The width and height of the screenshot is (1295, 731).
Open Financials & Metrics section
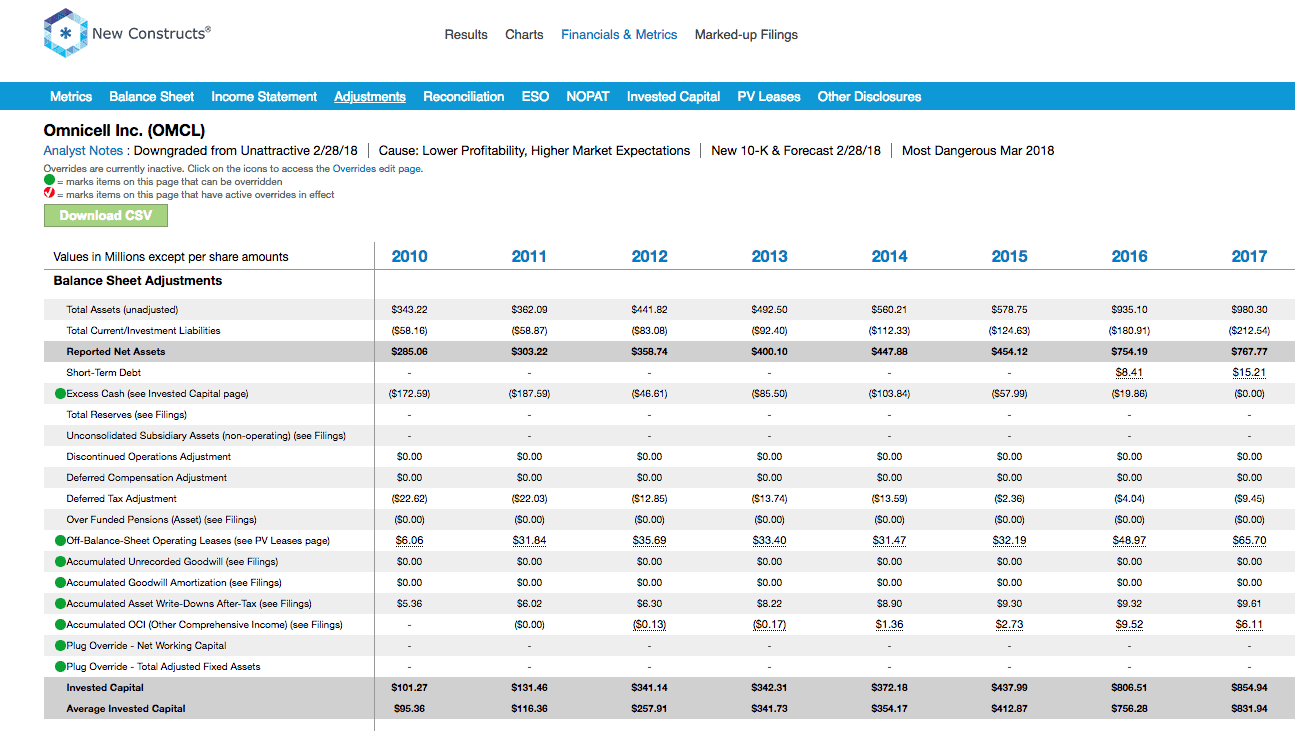(619, 35)
